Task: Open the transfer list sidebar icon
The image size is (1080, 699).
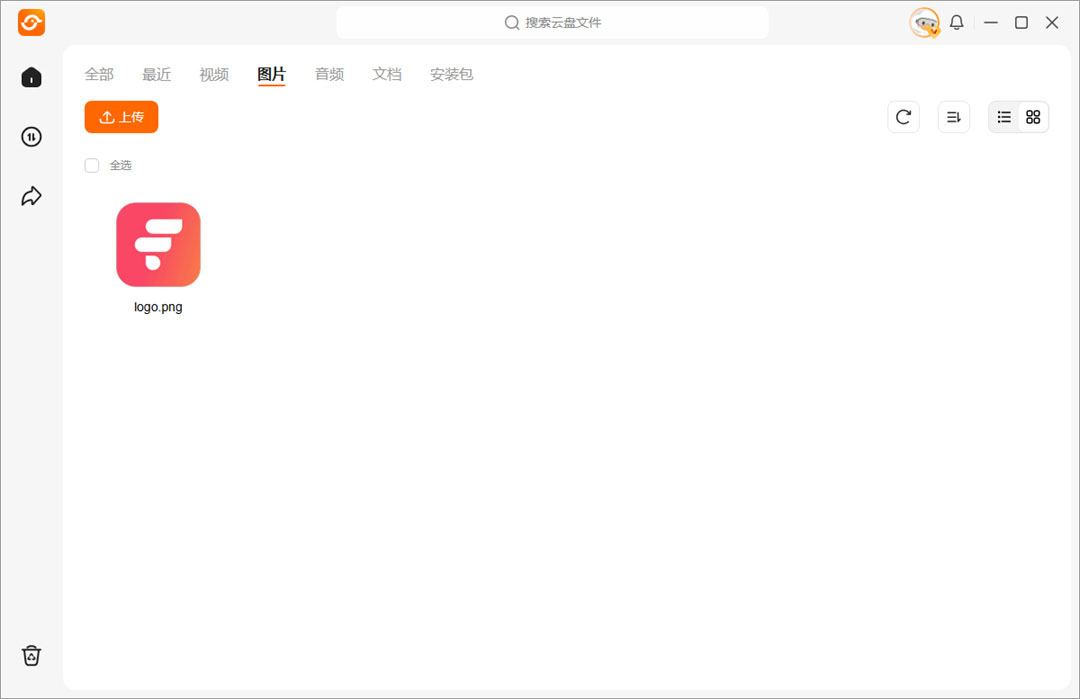Action: (x=31, y=137)
